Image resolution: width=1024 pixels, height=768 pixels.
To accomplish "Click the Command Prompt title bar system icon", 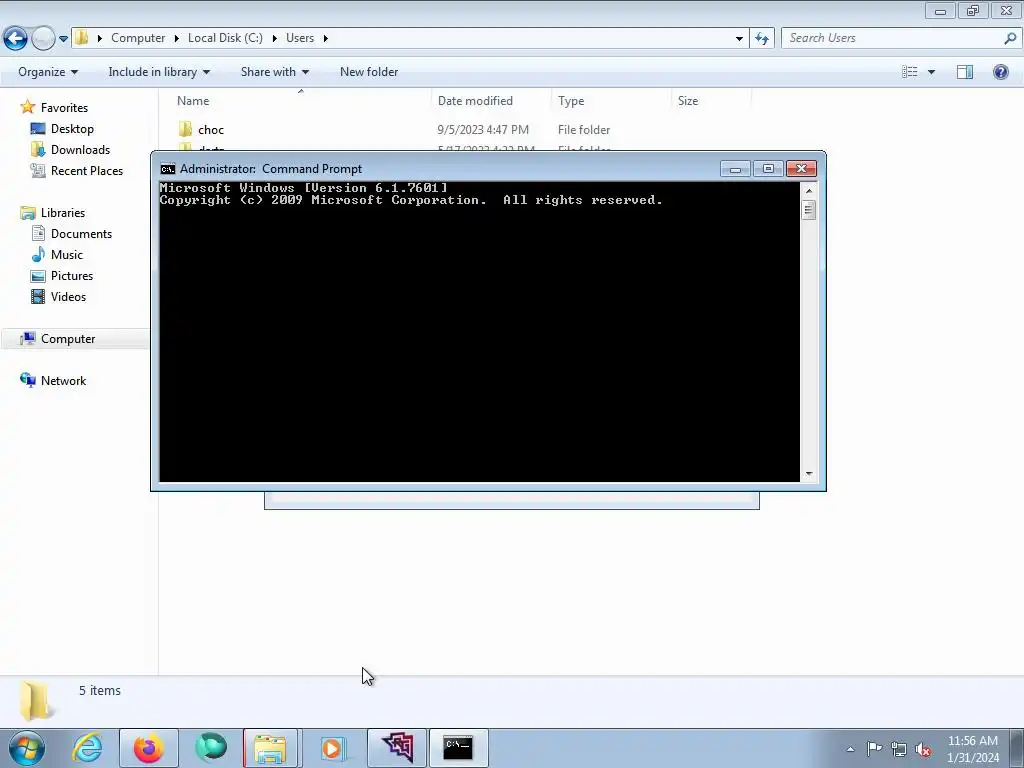I will [x=168, y=169].
